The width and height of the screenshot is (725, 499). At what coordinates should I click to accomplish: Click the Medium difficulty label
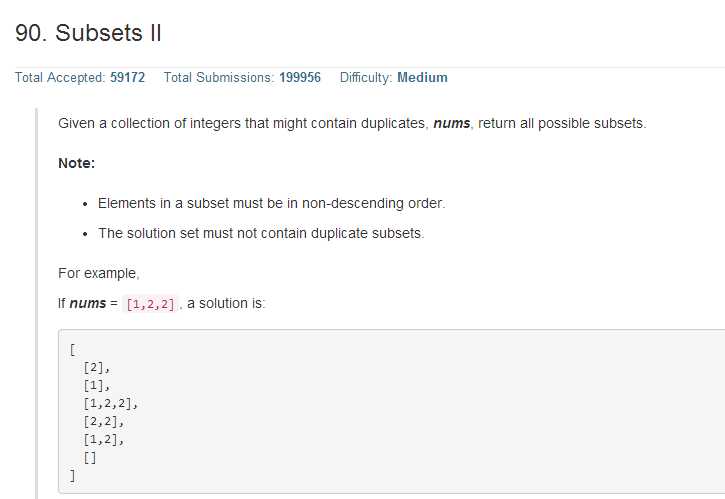pos(422,77)
